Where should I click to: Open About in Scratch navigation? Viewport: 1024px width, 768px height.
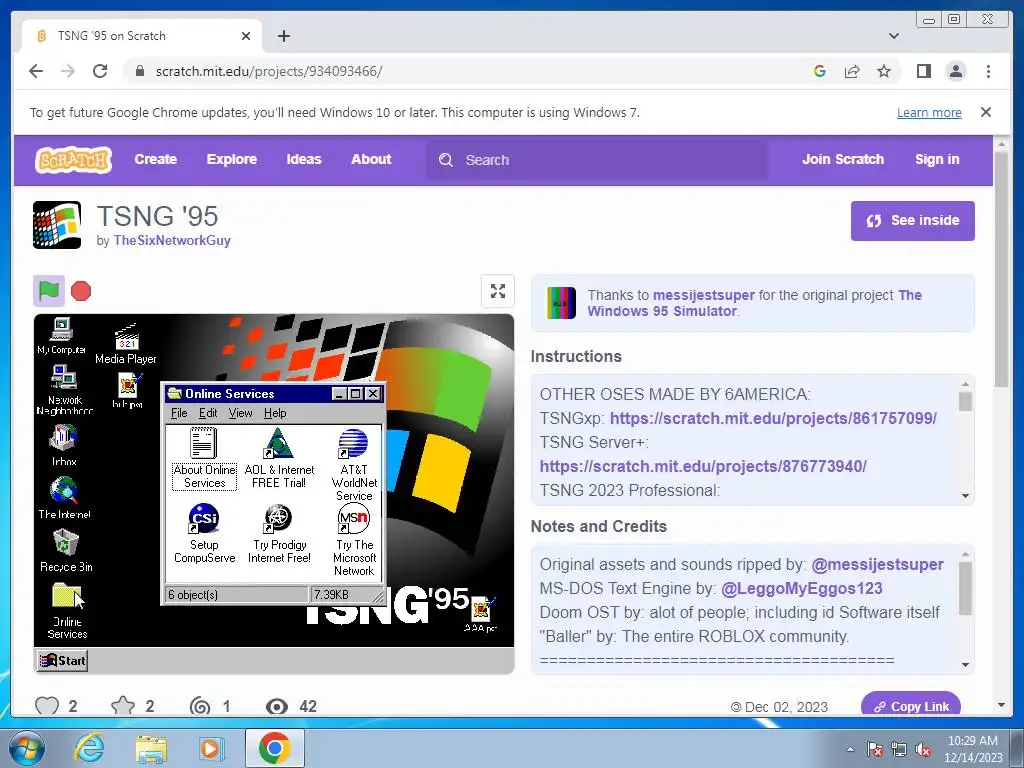coord(371,159)
